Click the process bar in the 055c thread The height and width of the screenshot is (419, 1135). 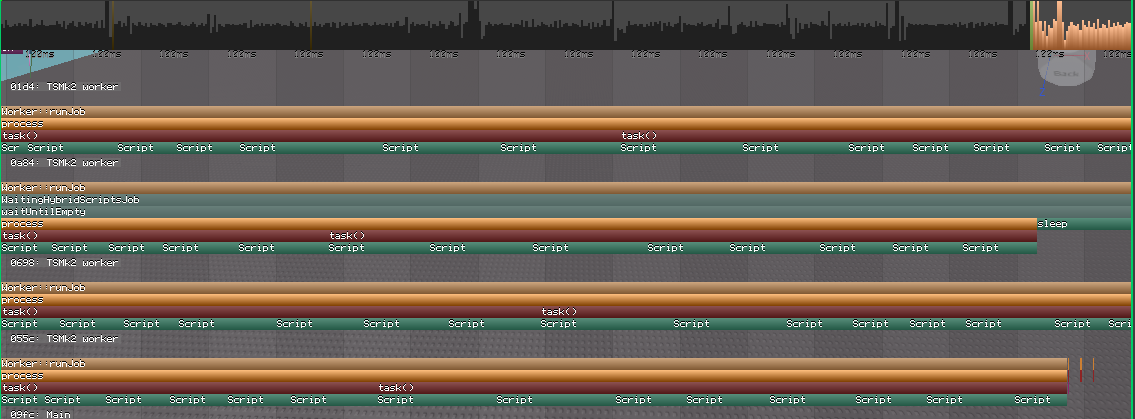(533, 376)
